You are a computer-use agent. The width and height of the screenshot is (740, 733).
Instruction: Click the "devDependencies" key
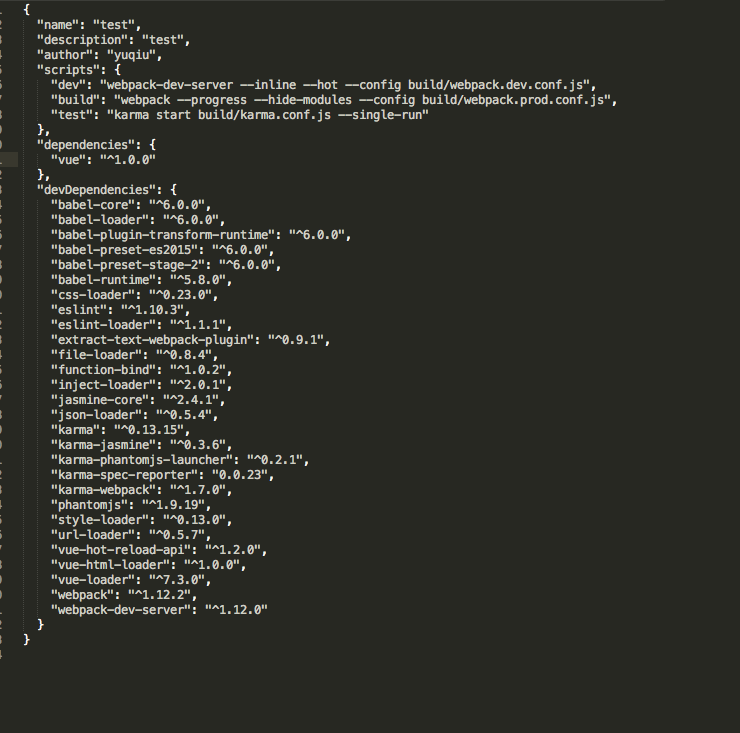(96, 190)
